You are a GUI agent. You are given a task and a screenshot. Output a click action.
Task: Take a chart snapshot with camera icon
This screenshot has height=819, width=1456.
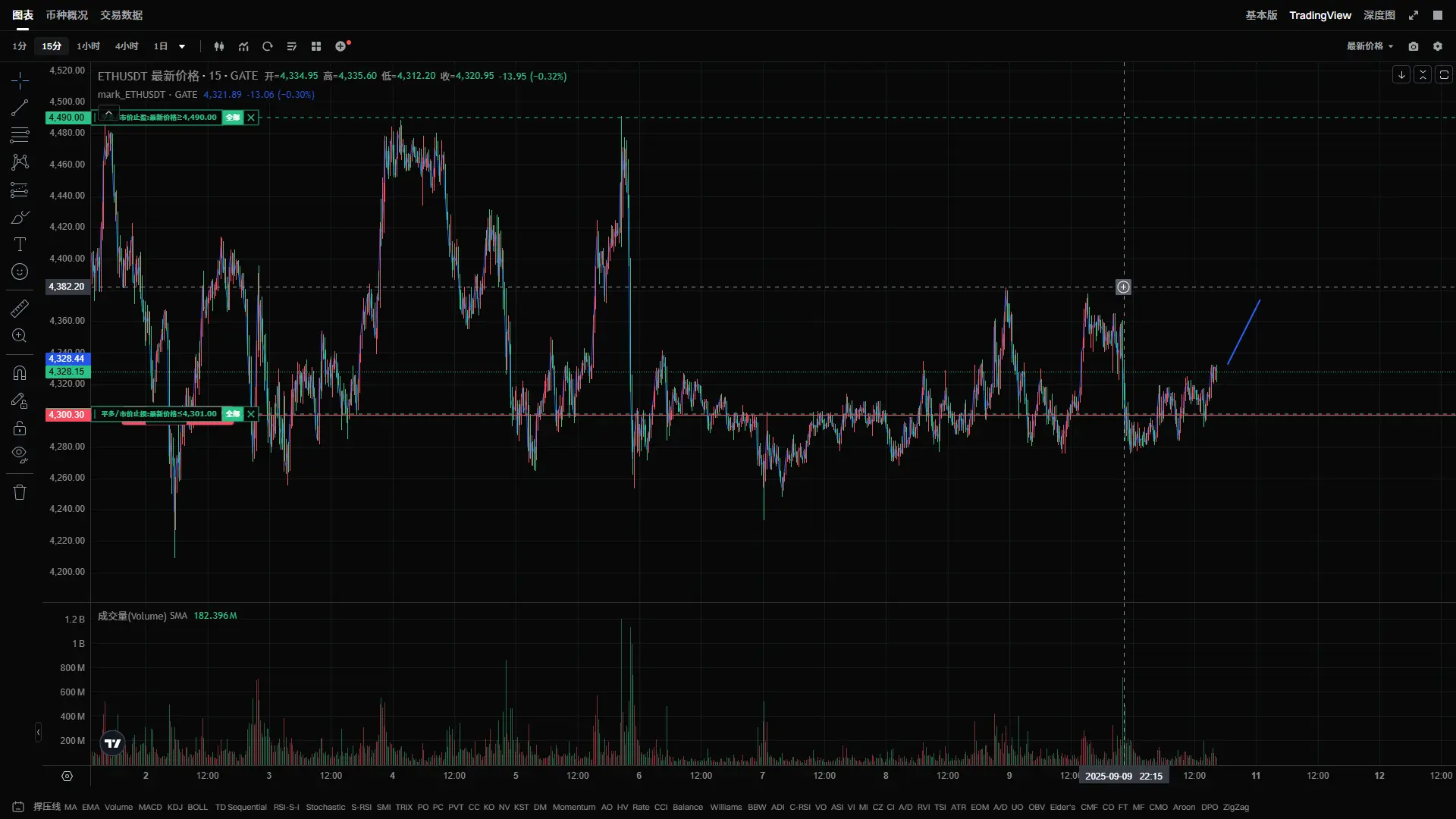[1414, 46]
